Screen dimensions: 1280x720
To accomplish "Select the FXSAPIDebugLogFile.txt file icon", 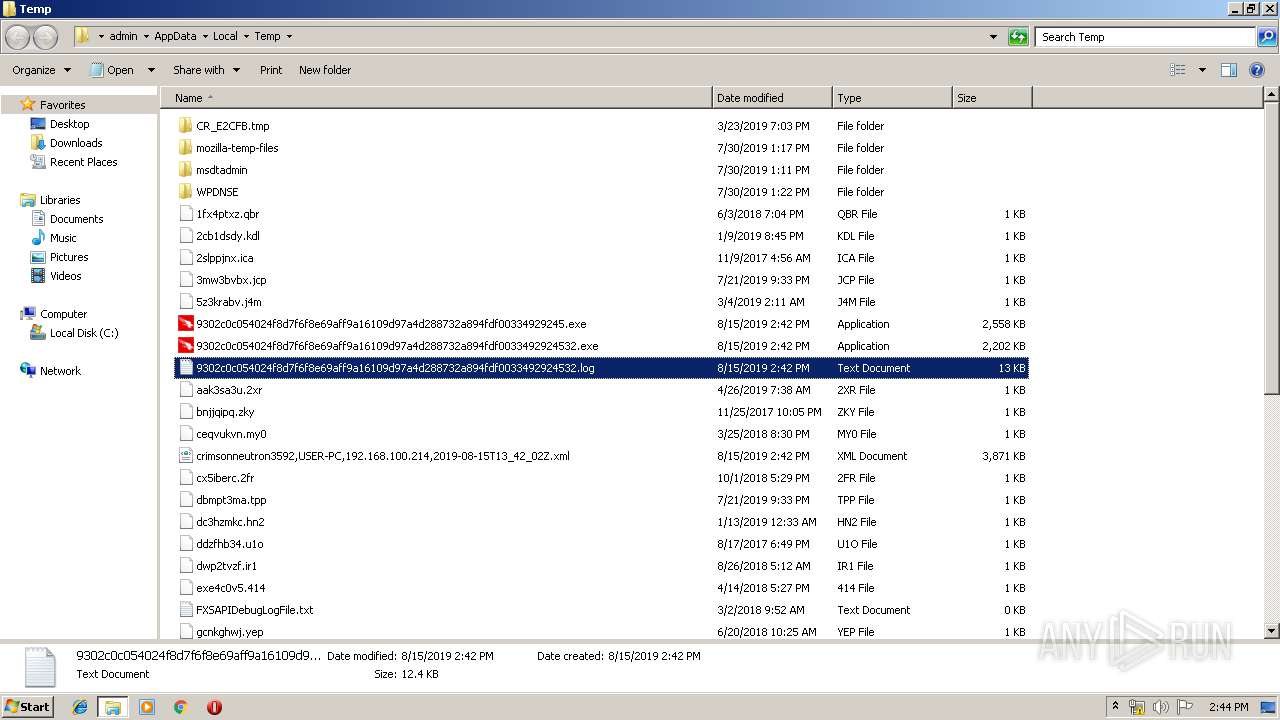I will [x=185, y=610].
